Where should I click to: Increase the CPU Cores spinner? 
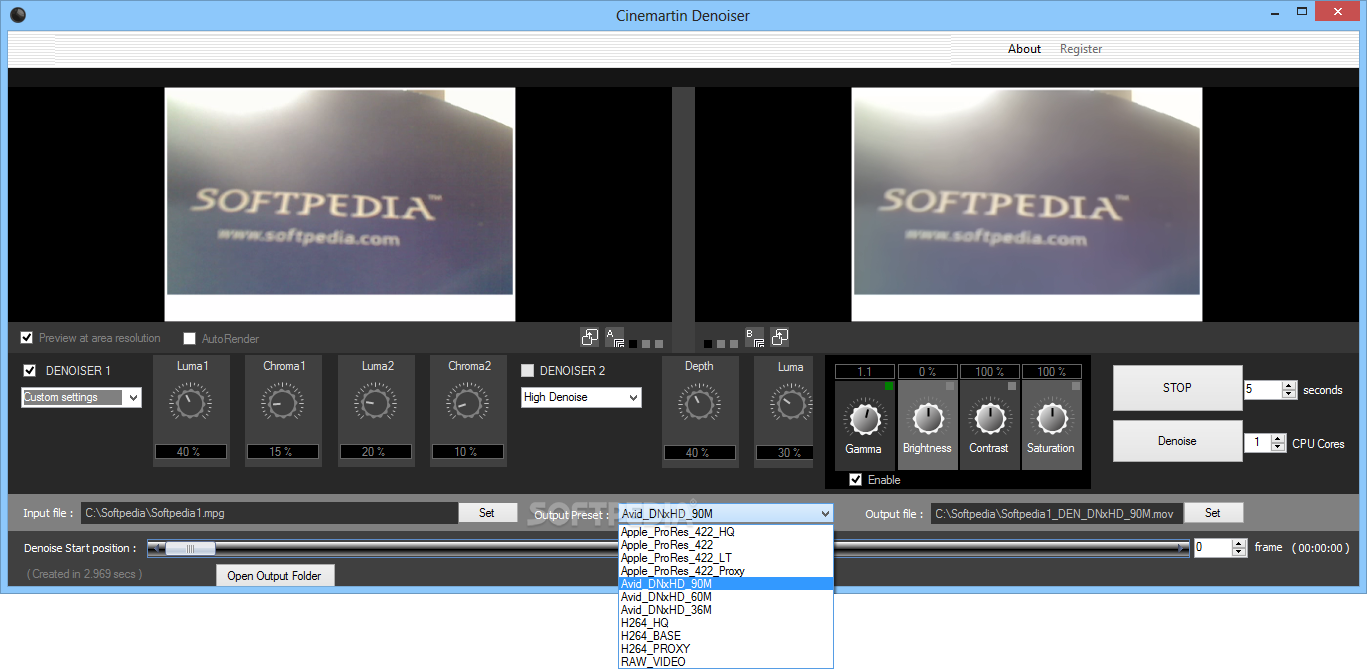pyautogui.click(x=1278, y=438)
